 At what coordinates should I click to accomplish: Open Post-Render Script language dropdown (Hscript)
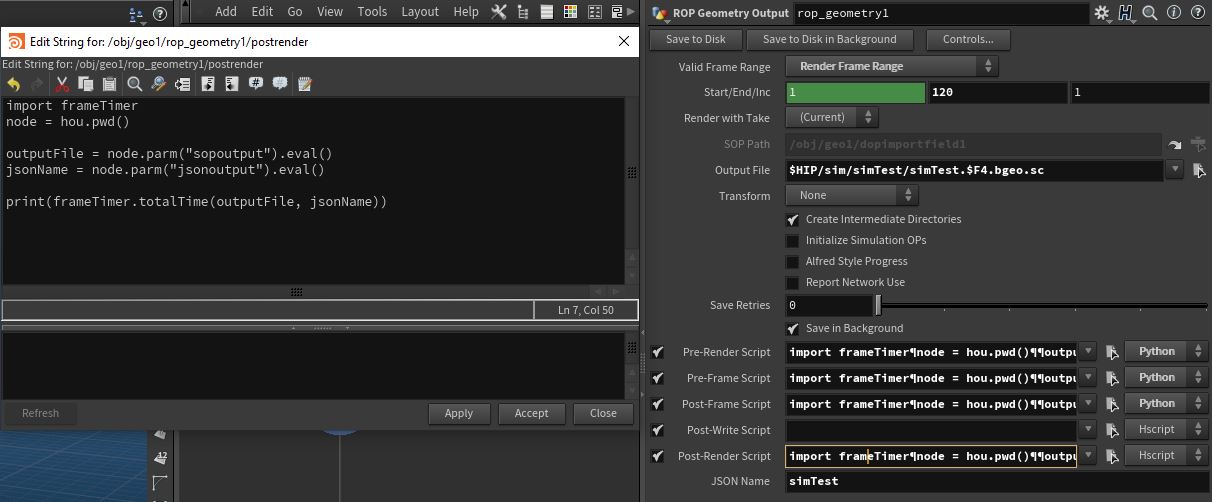tap(1167, 456)
